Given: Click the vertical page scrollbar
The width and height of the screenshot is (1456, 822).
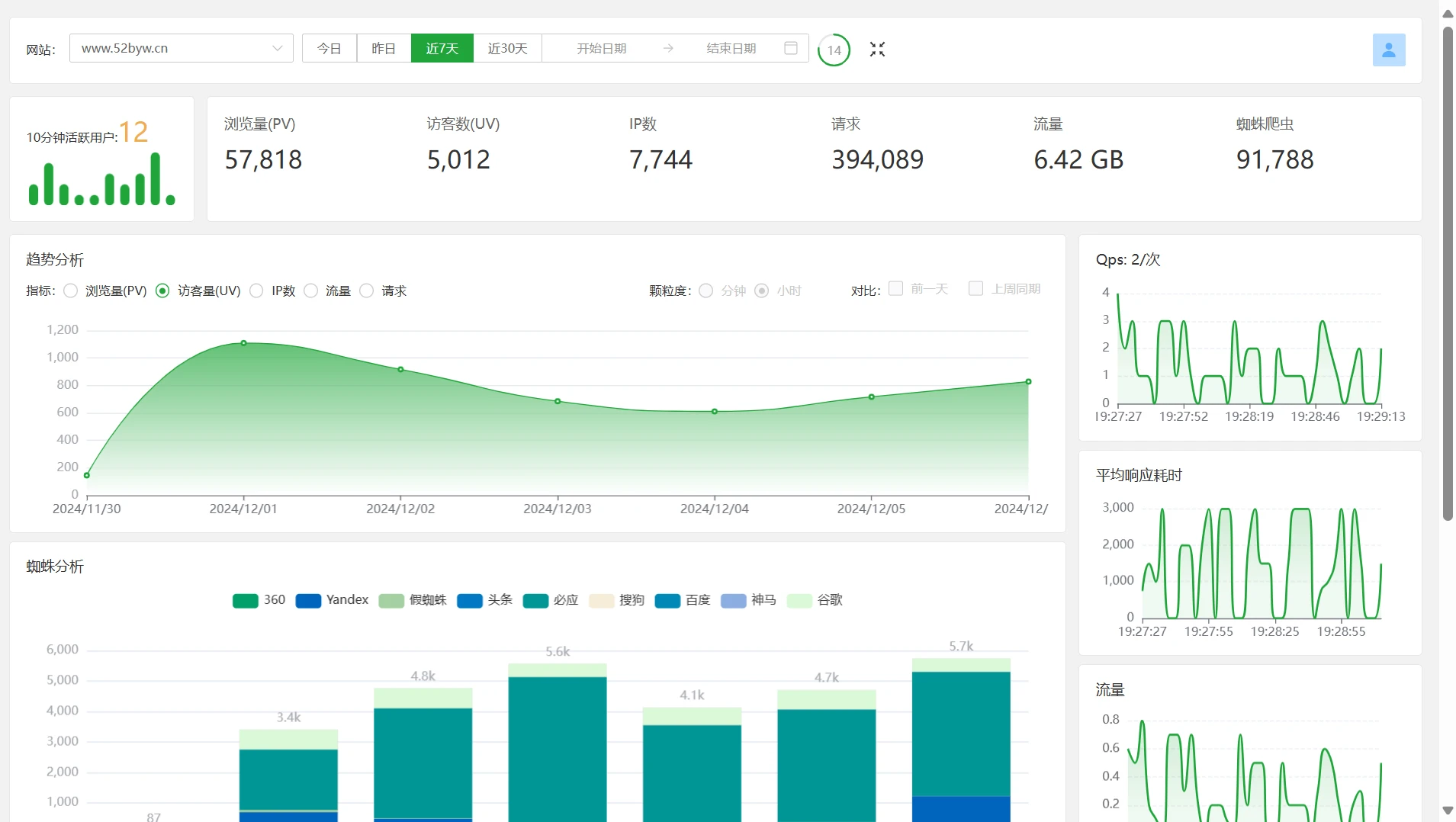Looking at the screenshot, I should pos(1448,275).
